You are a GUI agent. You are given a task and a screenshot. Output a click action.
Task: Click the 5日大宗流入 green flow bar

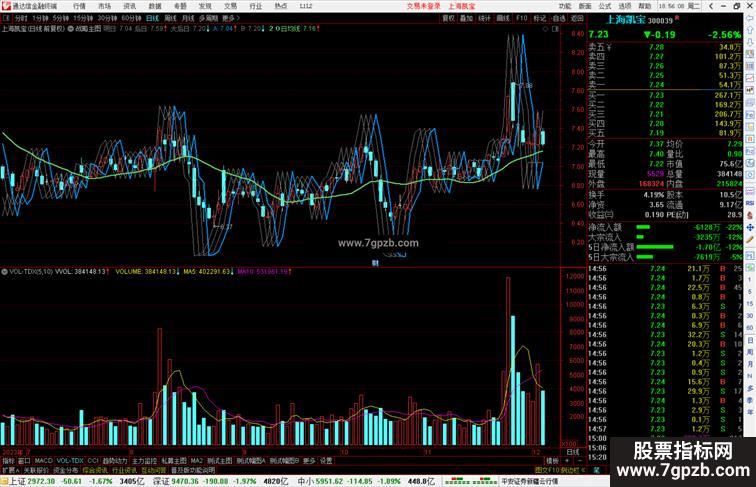point(644,257)
